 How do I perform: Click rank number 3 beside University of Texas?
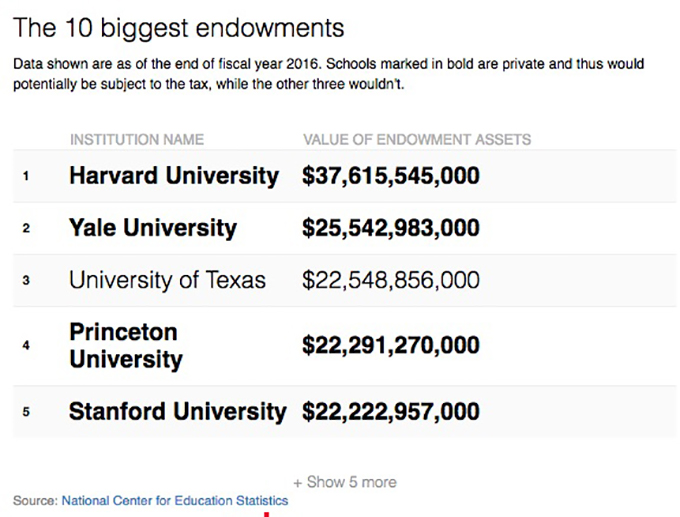click(25, 281)
